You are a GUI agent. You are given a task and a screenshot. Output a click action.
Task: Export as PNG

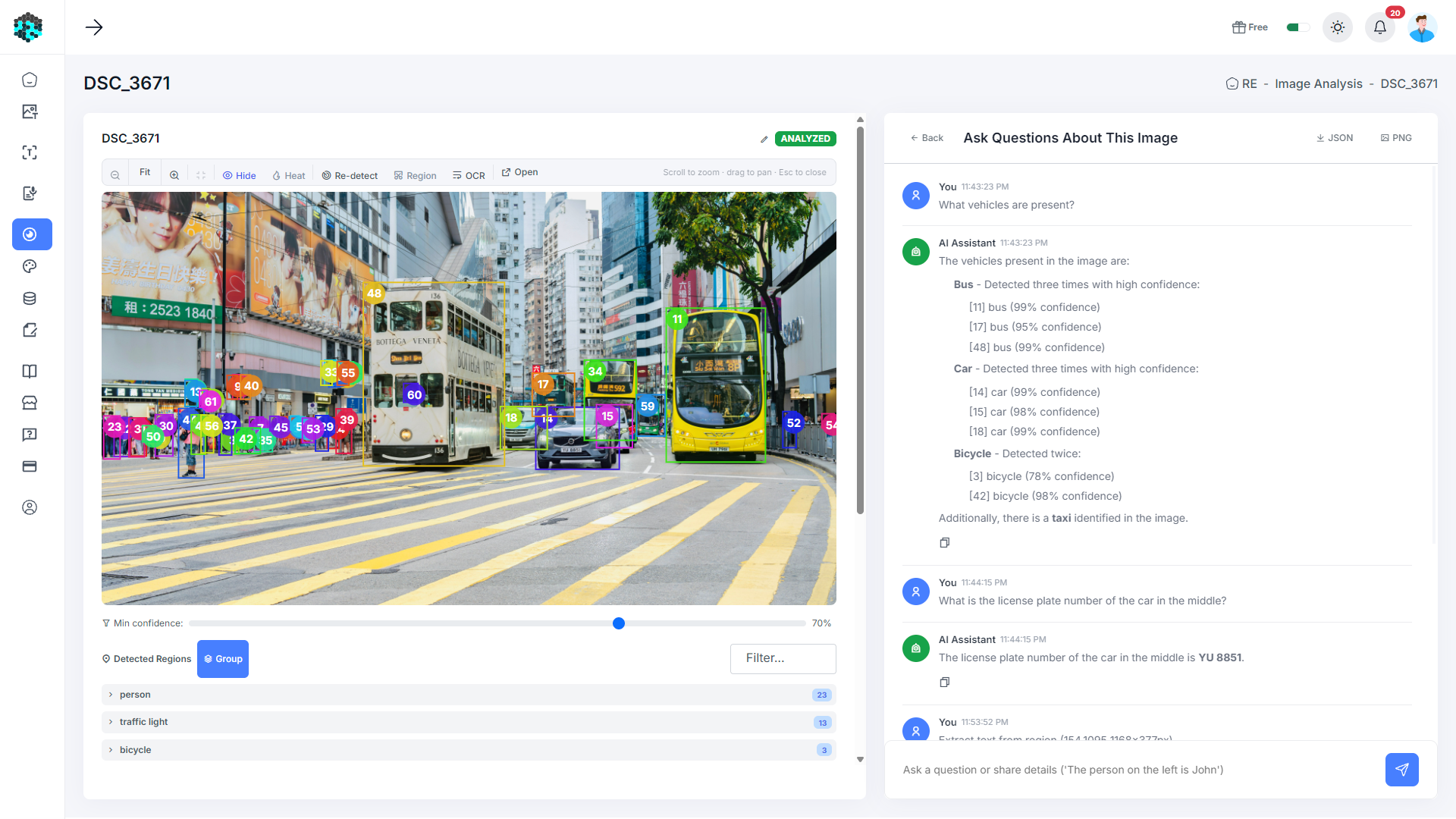[x=1396, y=138]
